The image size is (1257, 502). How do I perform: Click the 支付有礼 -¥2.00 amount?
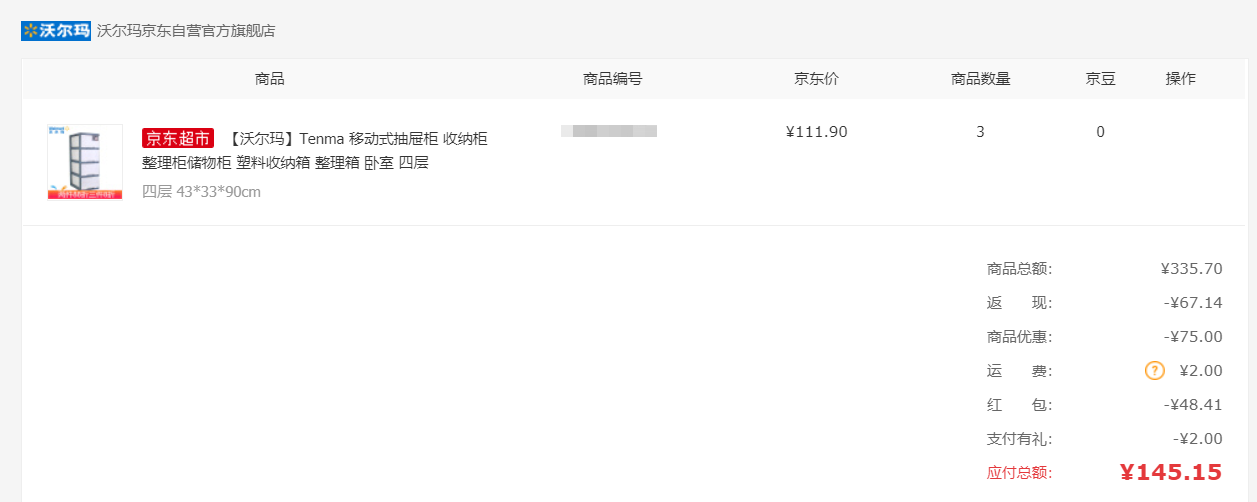pos(1197,439)
